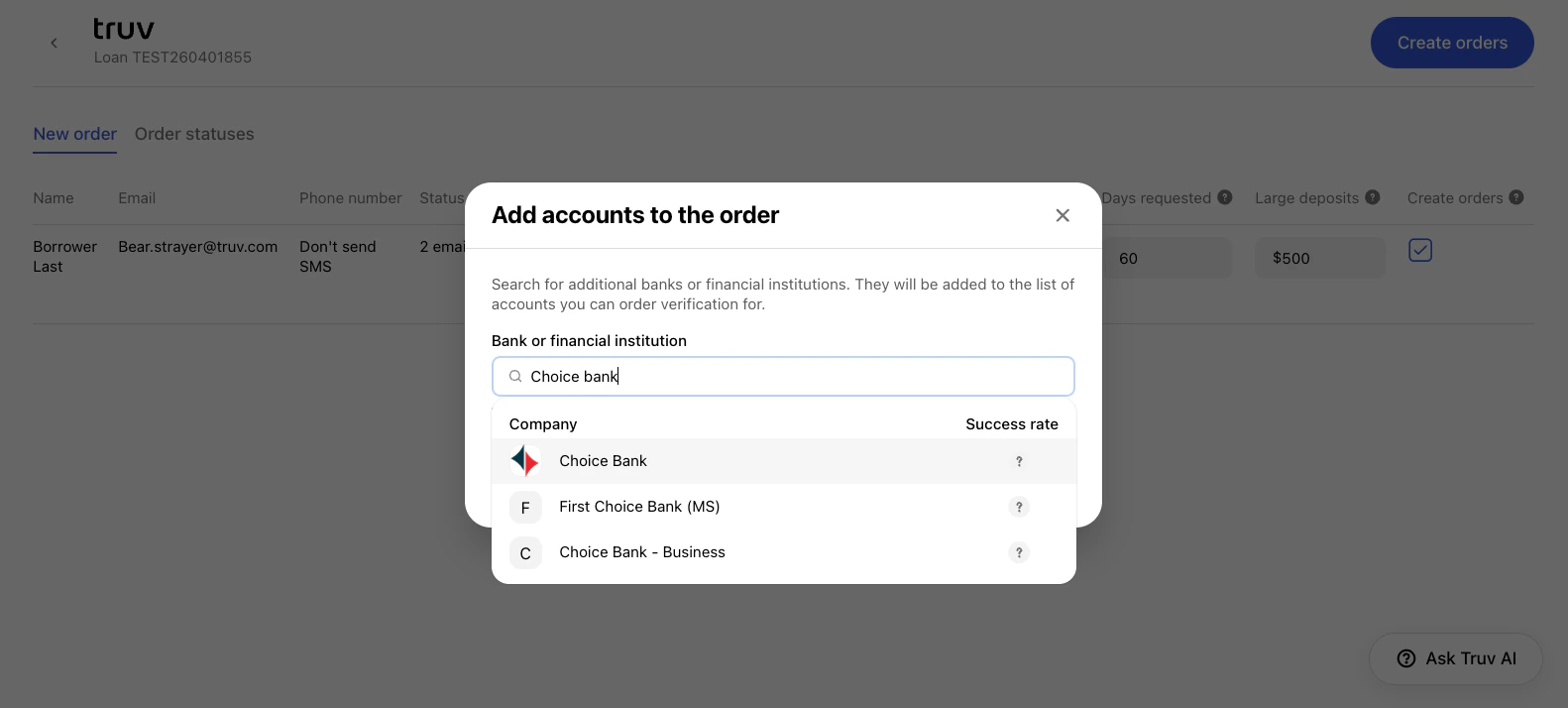Click the C avatar for Choice Bank - Business
This screenshot has height=708, width=1568.
point(525,552)
